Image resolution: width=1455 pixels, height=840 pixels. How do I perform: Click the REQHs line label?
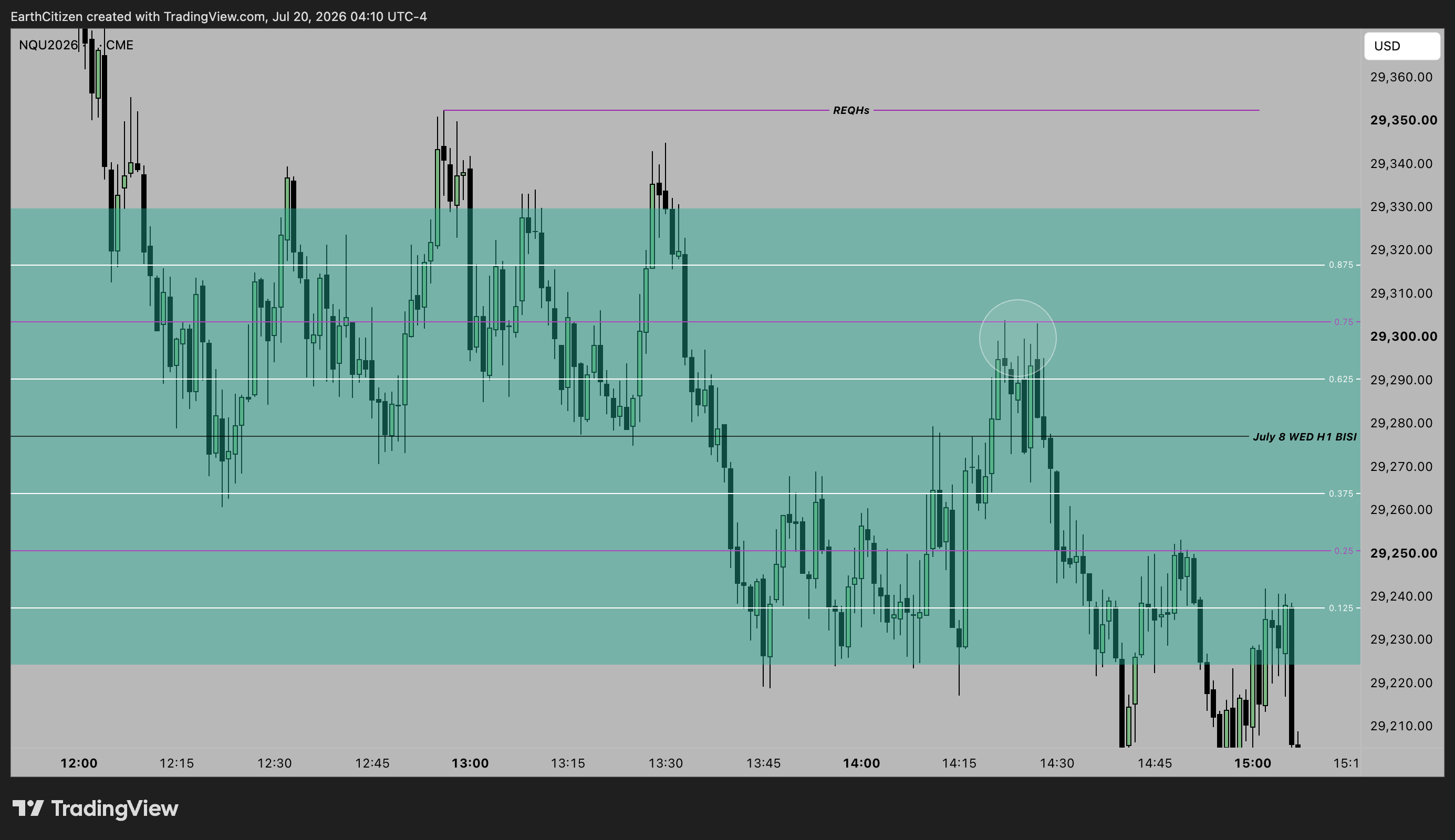point(851,110)
